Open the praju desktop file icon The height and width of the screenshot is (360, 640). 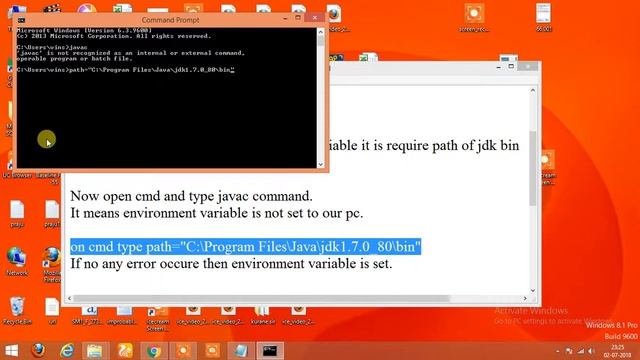click(17, 214)
